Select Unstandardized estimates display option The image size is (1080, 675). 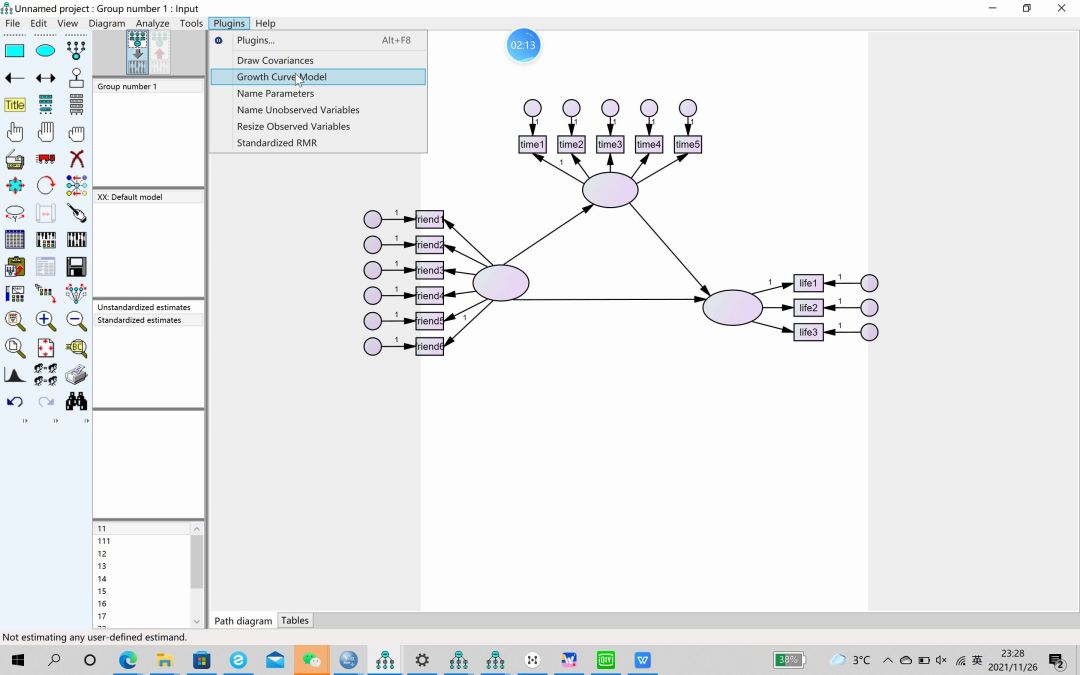click(x=144, y=307)
